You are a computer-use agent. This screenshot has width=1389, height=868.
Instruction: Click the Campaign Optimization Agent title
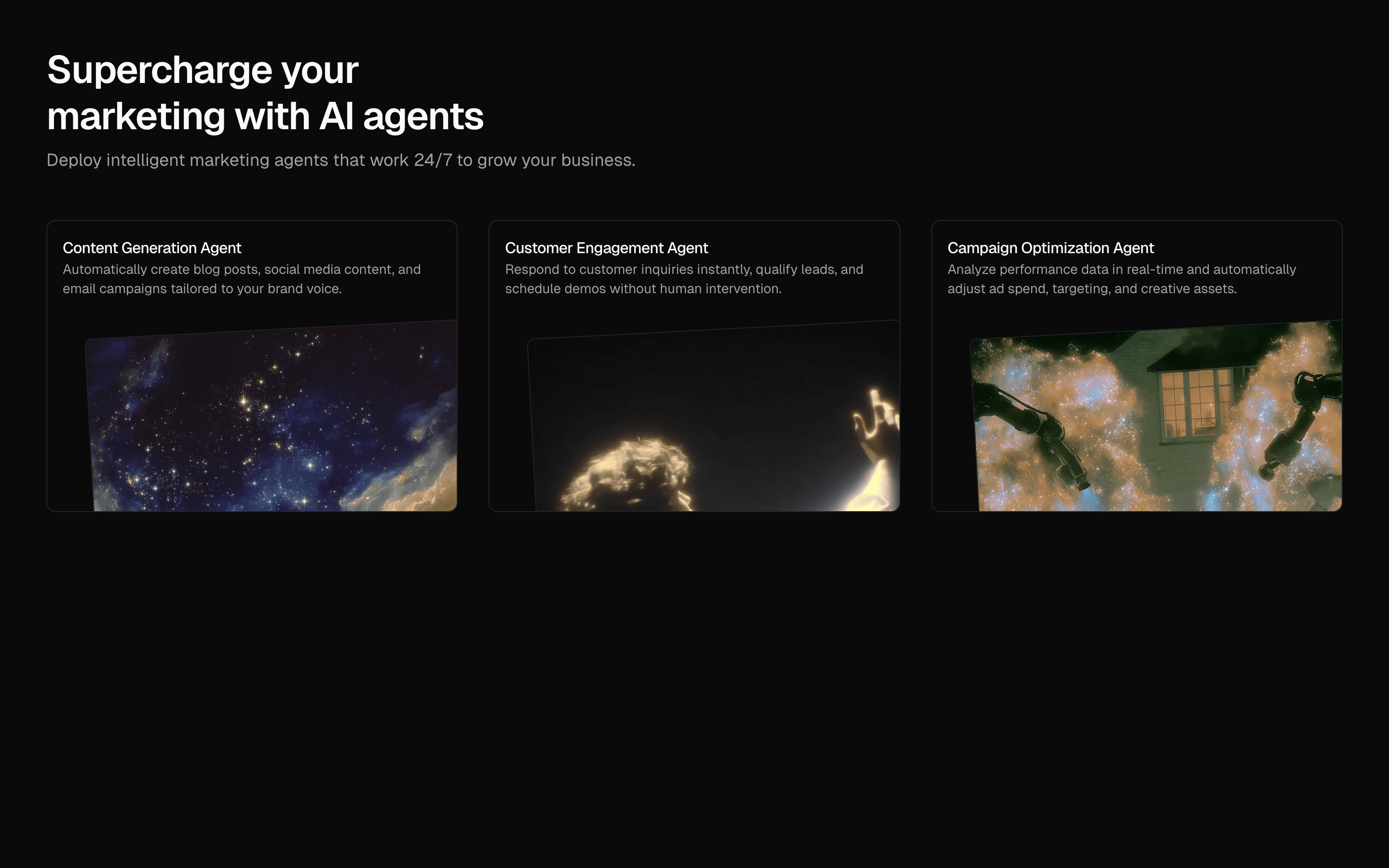tap(1050, 248)
